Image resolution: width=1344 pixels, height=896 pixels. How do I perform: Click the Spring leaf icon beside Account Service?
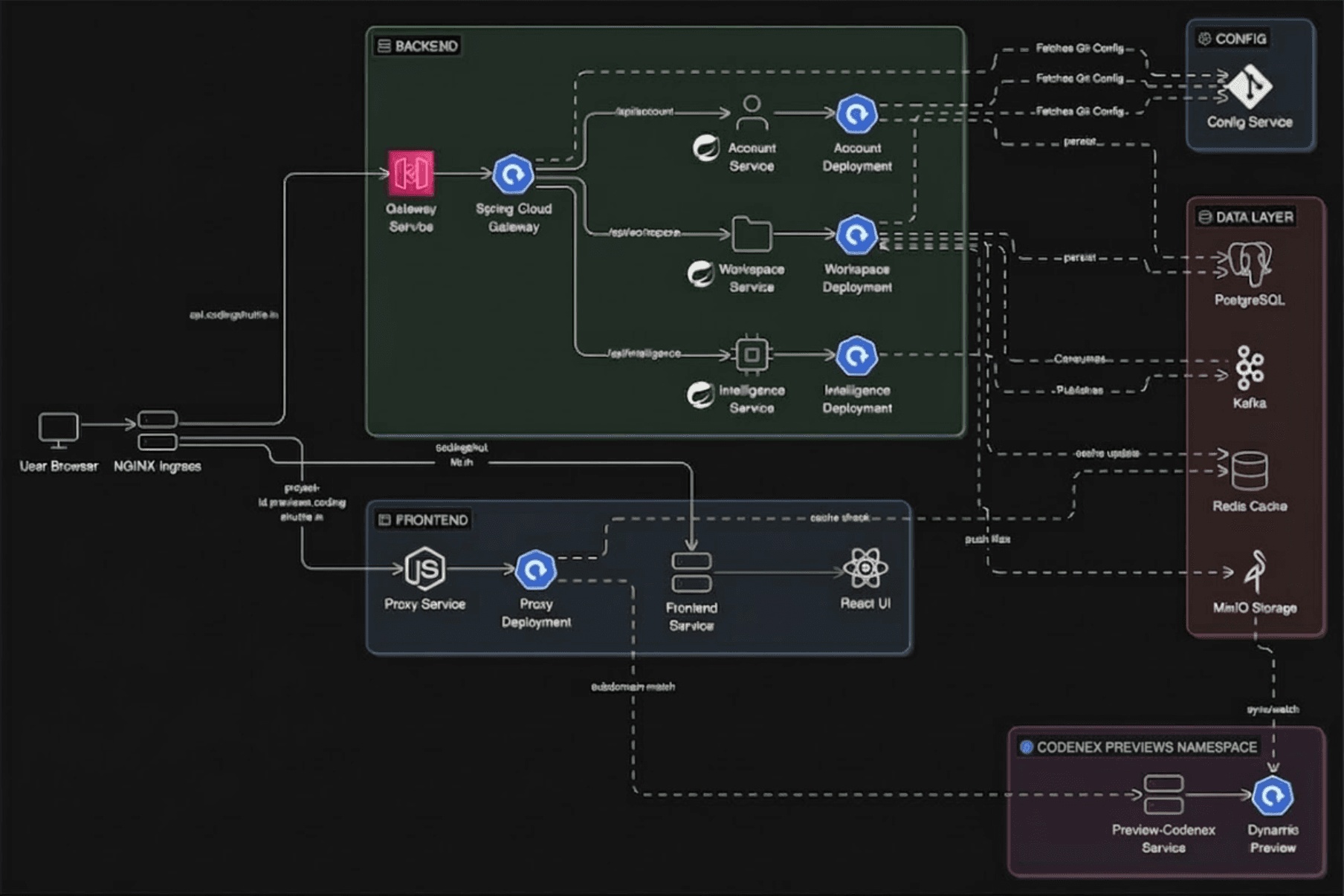click(x=705, y=148)
